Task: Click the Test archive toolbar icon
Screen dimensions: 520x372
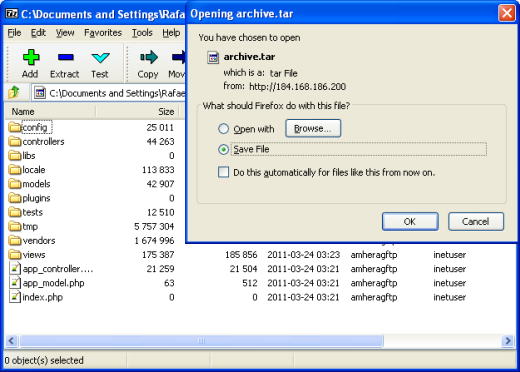Action: click(x=100, y=58)
